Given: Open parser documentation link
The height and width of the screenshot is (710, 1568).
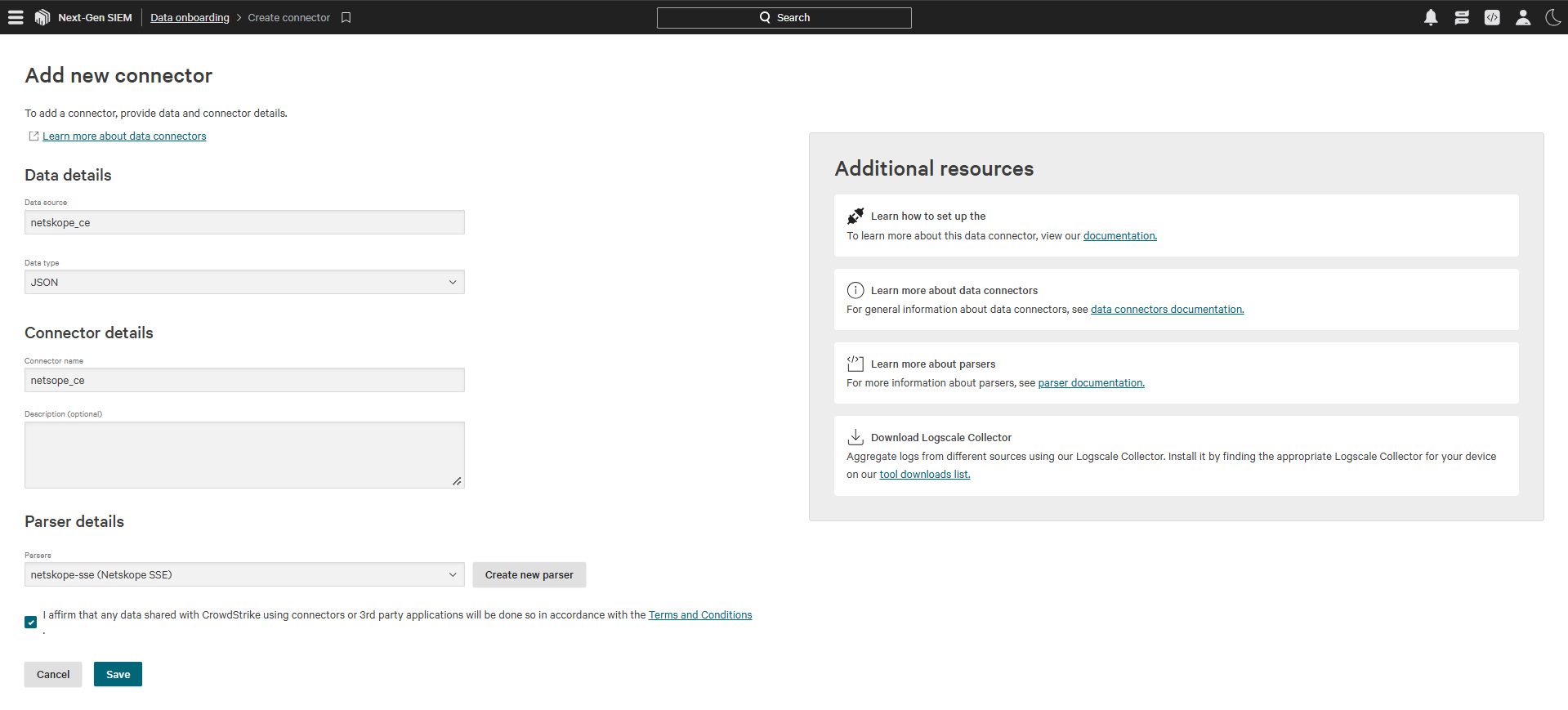Looking at the screenshot, I should click(1091, 383).
